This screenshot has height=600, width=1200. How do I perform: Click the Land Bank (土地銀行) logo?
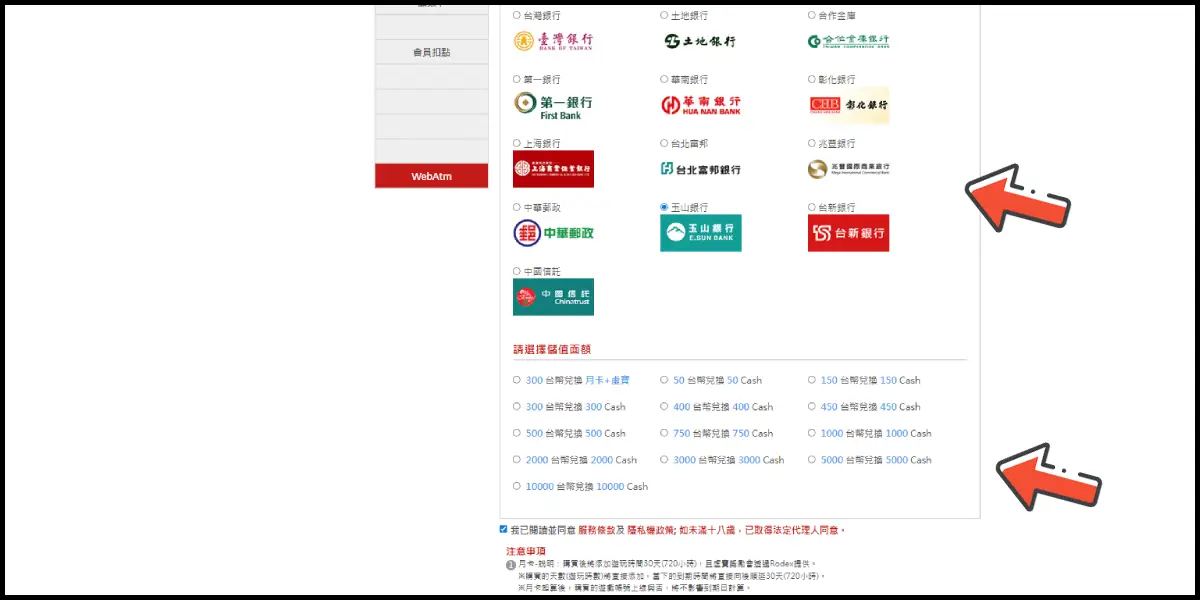(x=700, y=41)
